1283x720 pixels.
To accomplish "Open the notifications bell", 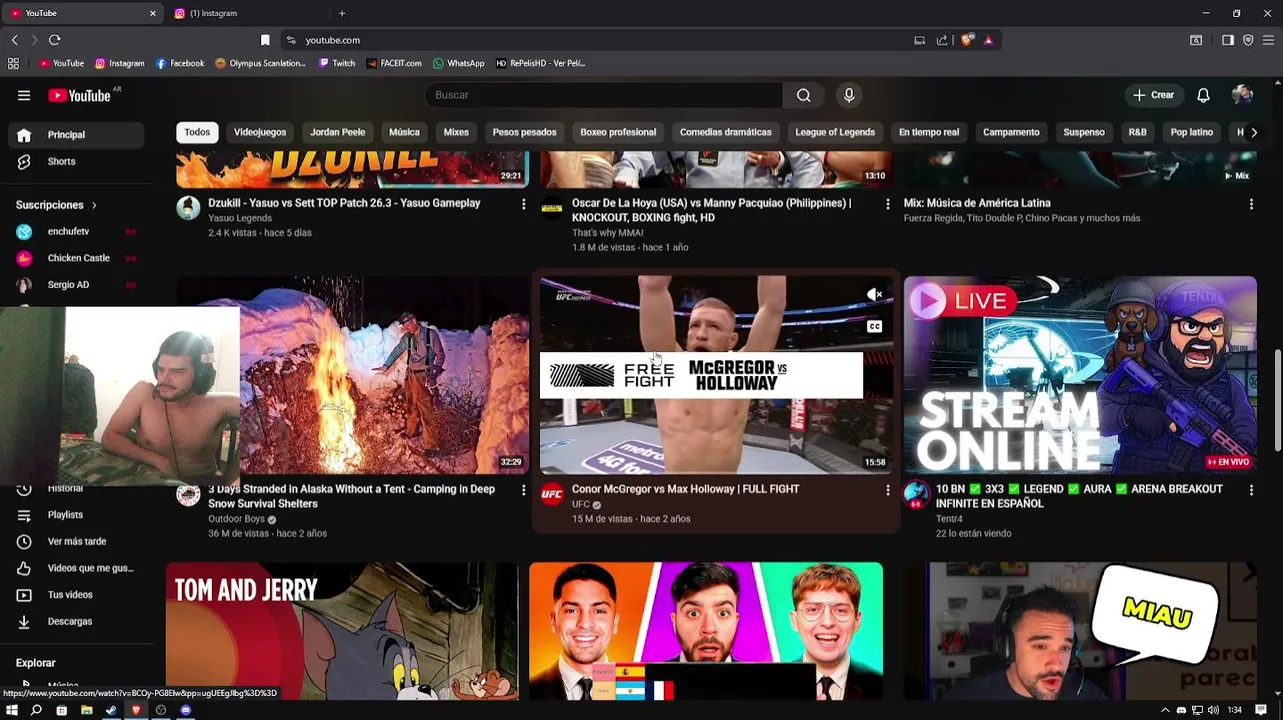I will 1203,95.
